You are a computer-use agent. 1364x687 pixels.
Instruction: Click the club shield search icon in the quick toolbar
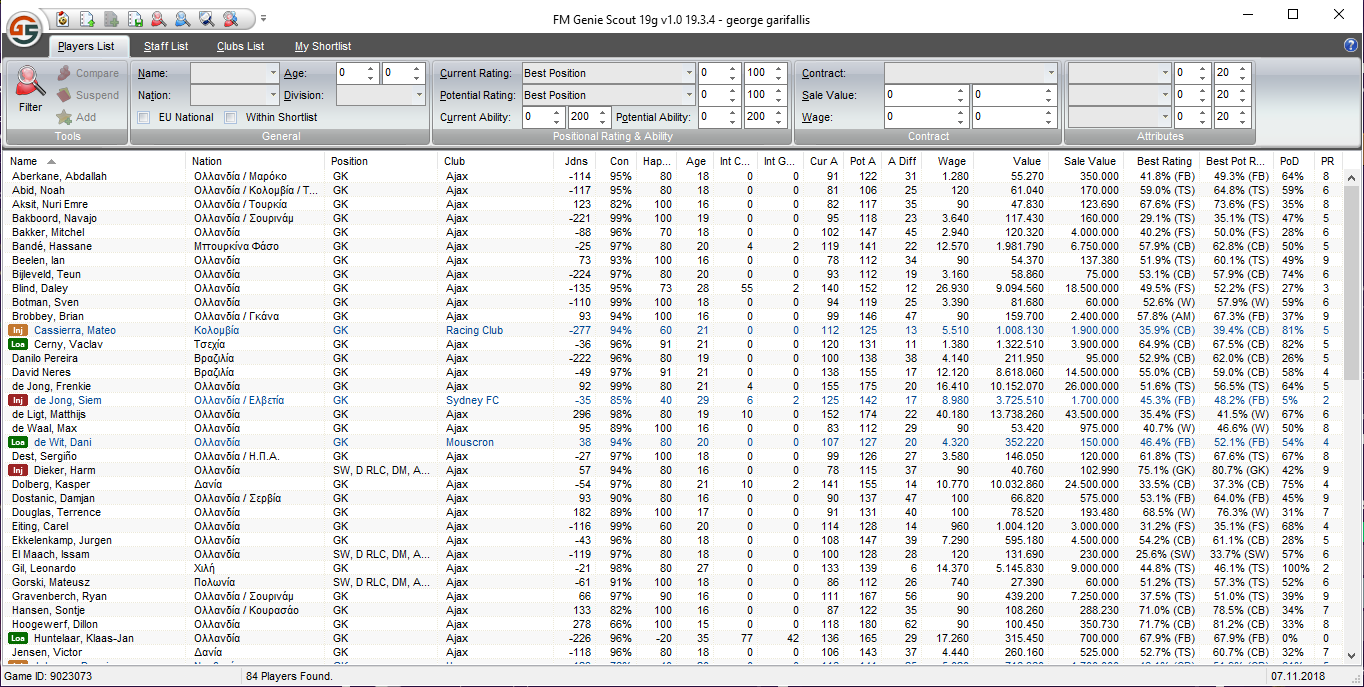(206, 18)
